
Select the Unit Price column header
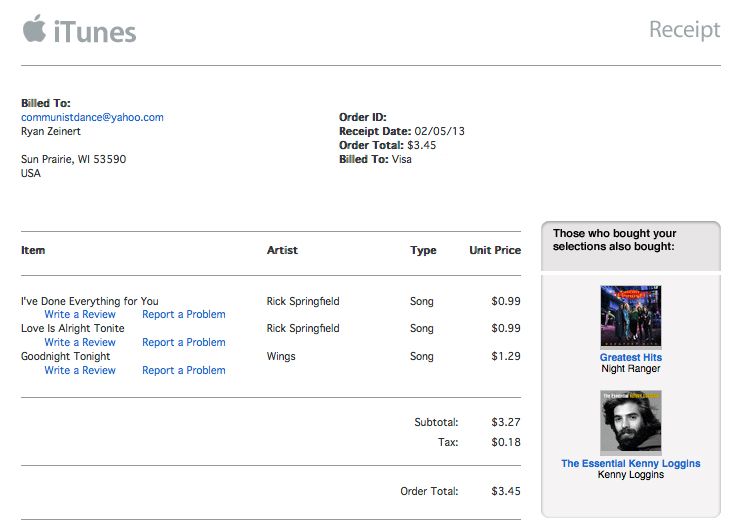click(495, 250)
